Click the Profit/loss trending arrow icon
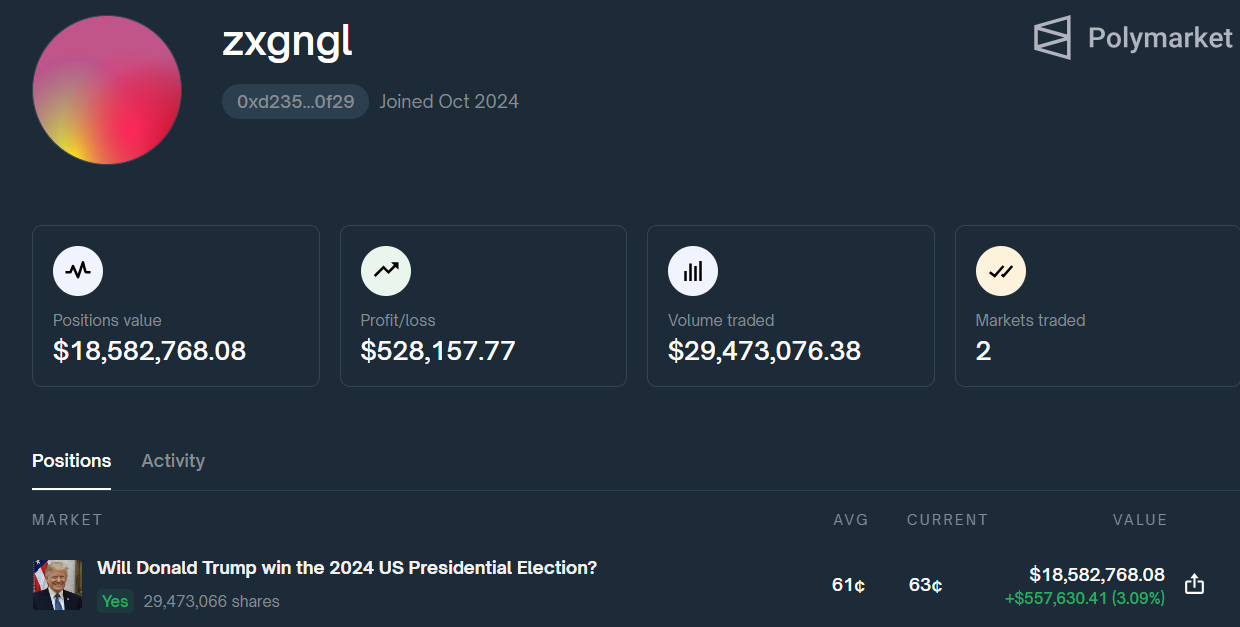Screen dimensions: 1240x627 tap(386, 271)
